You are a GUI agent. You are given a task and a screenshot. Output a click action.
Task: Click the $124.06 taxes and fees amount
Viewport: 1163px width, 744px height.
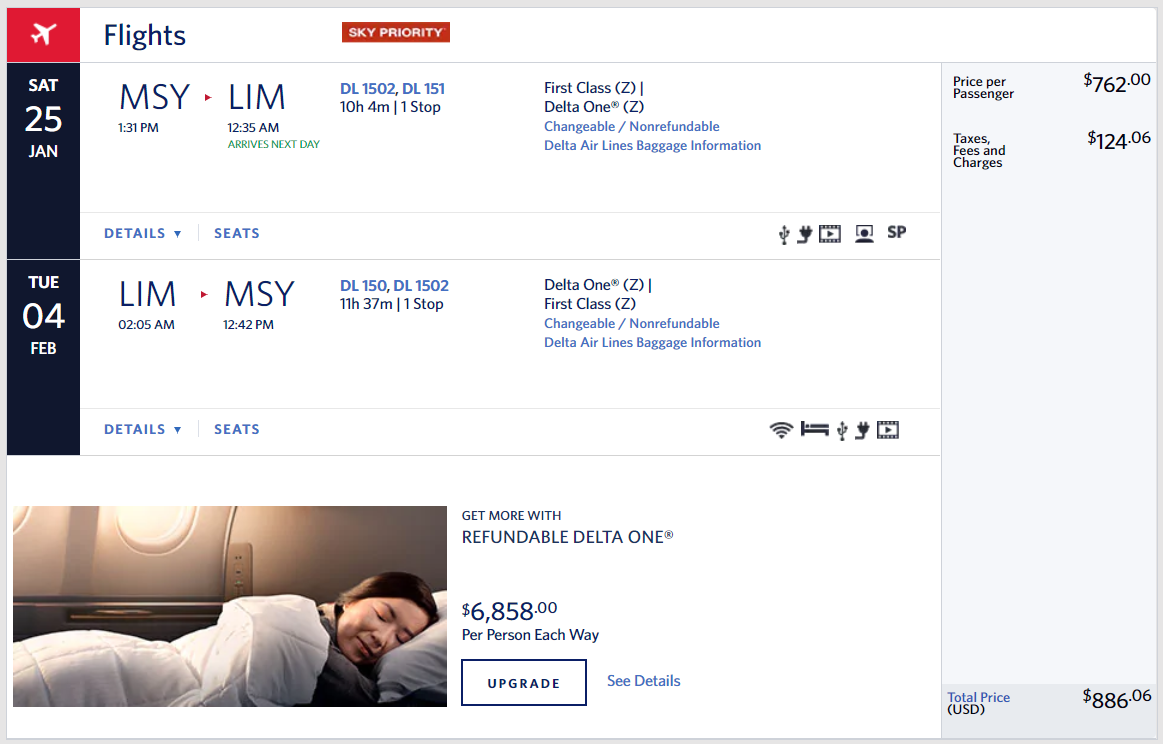(1118, 139)
